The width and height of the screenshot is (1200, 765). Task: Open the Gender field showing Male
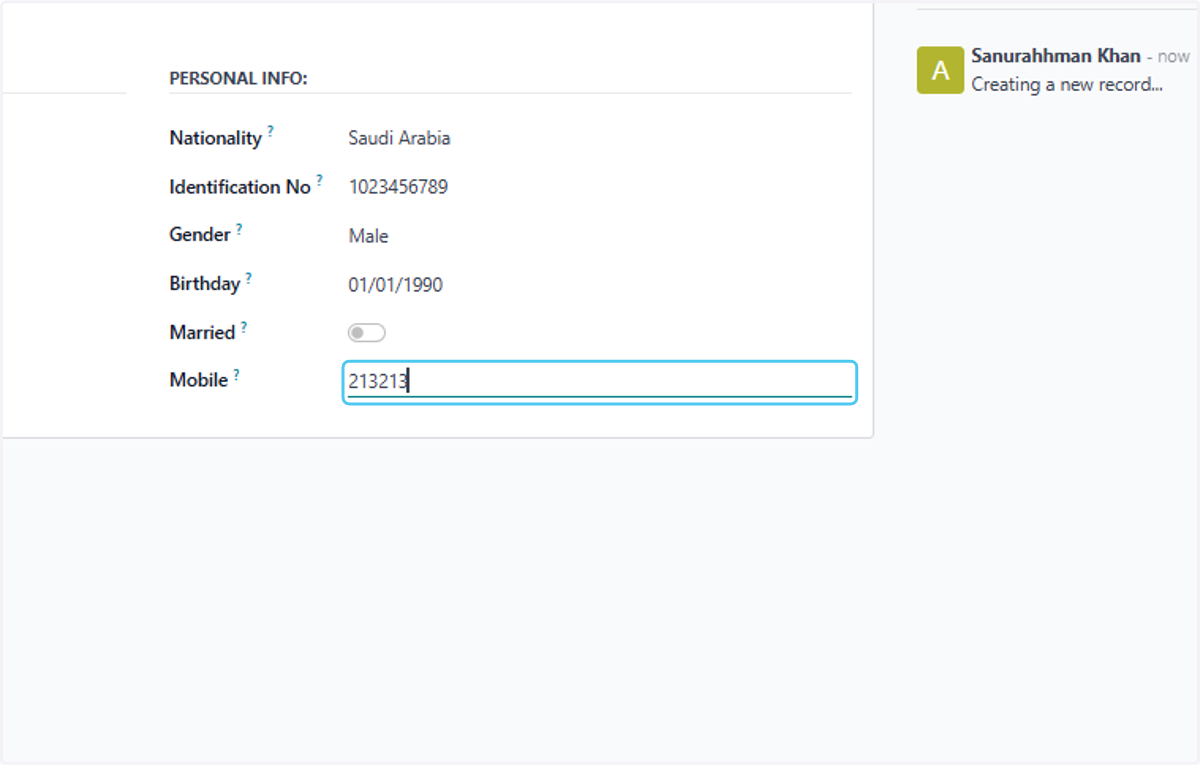368,236
